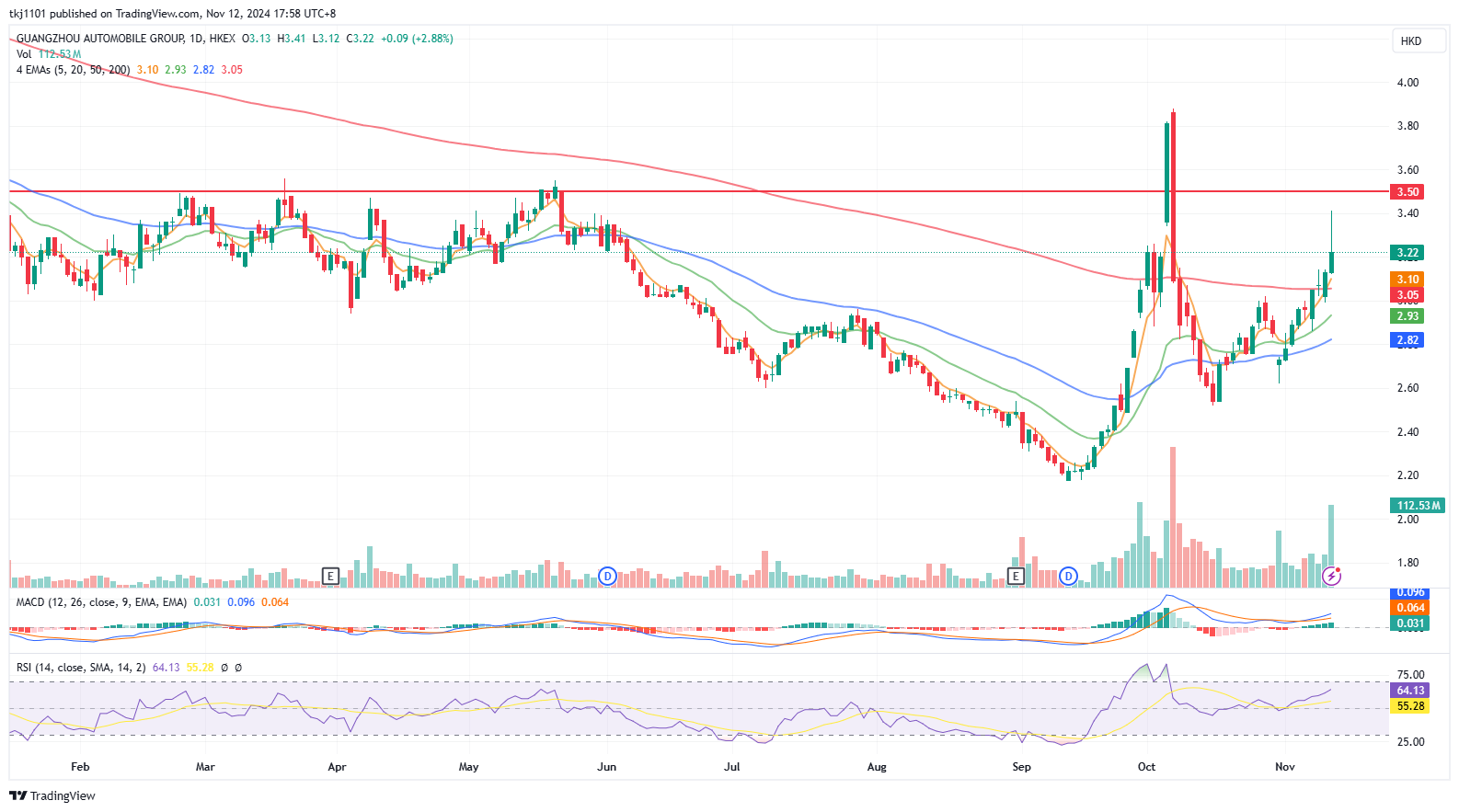The height and width of the screenshot is (812, 1459).
Task: Click the dividend D marker before October
Action: click(x=1068, y=577)
